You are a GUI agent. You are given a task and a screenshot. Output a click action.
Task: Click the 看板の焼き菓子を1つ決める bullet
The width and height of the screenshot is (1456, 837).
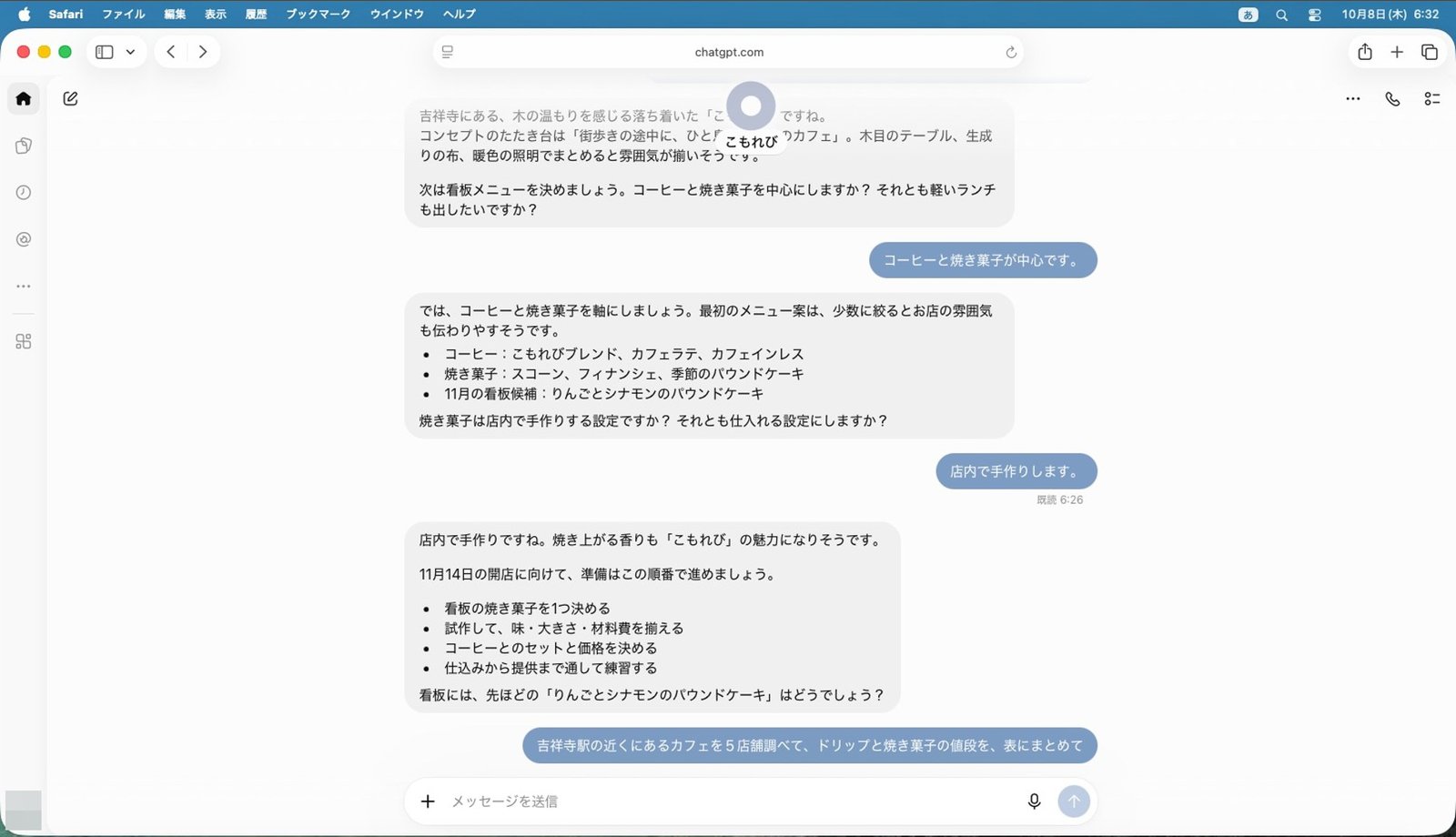(527, 609)
